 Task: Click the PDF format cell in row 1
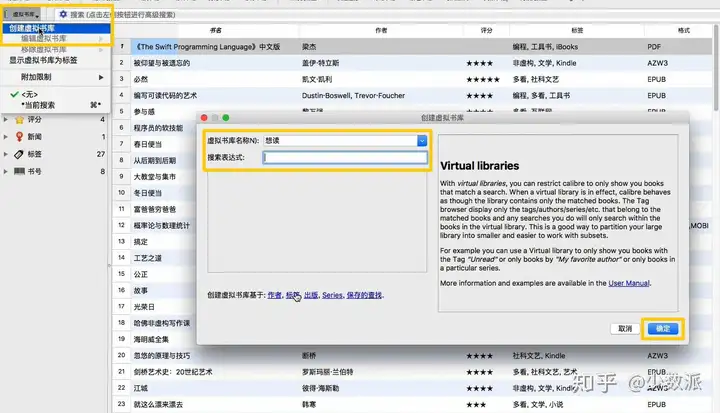654,47
